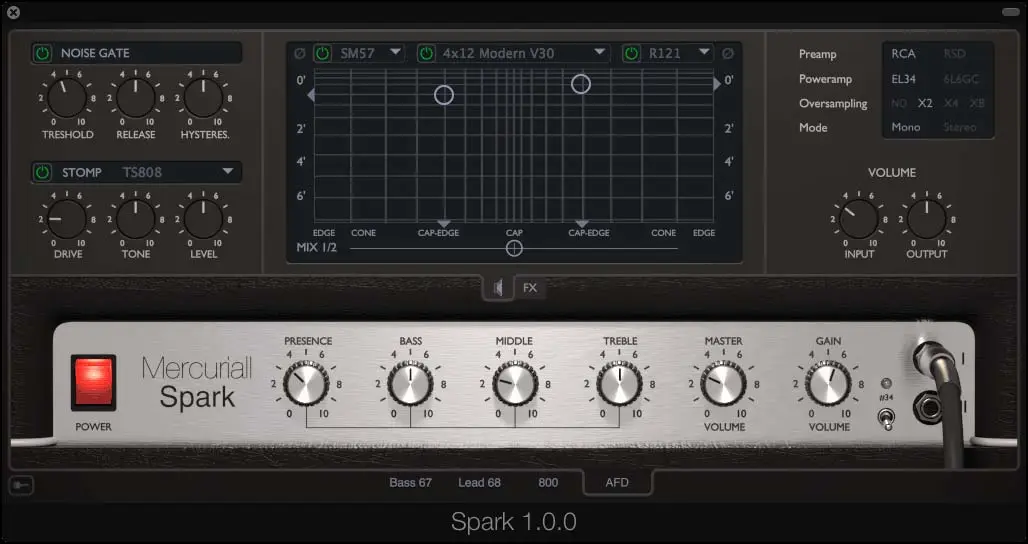
Task: Toggle the R121 microphone power button
Action: click(631, 53)
